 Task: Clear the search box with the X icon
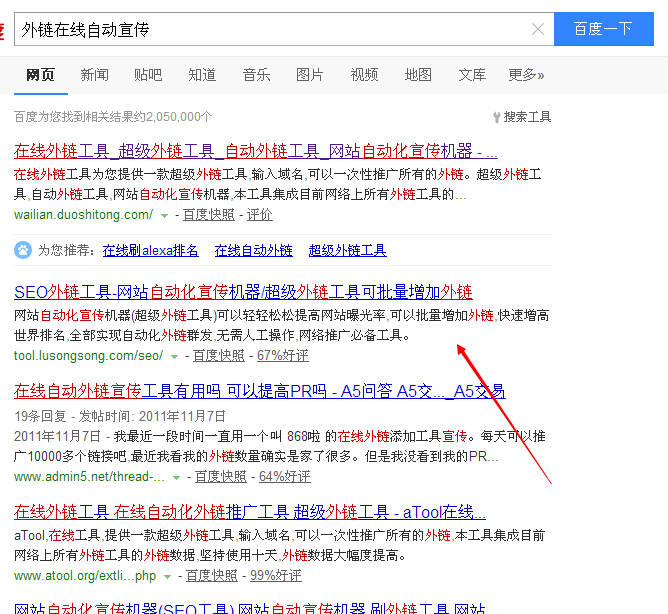pyautogui.click(x=538, y=29)
